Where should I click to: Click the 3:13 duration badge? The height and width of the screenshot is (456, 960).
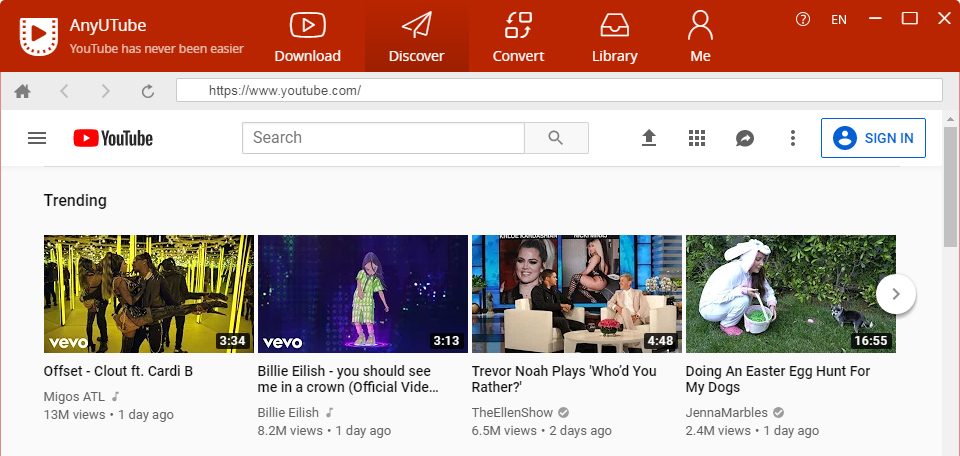coord(446,341)
